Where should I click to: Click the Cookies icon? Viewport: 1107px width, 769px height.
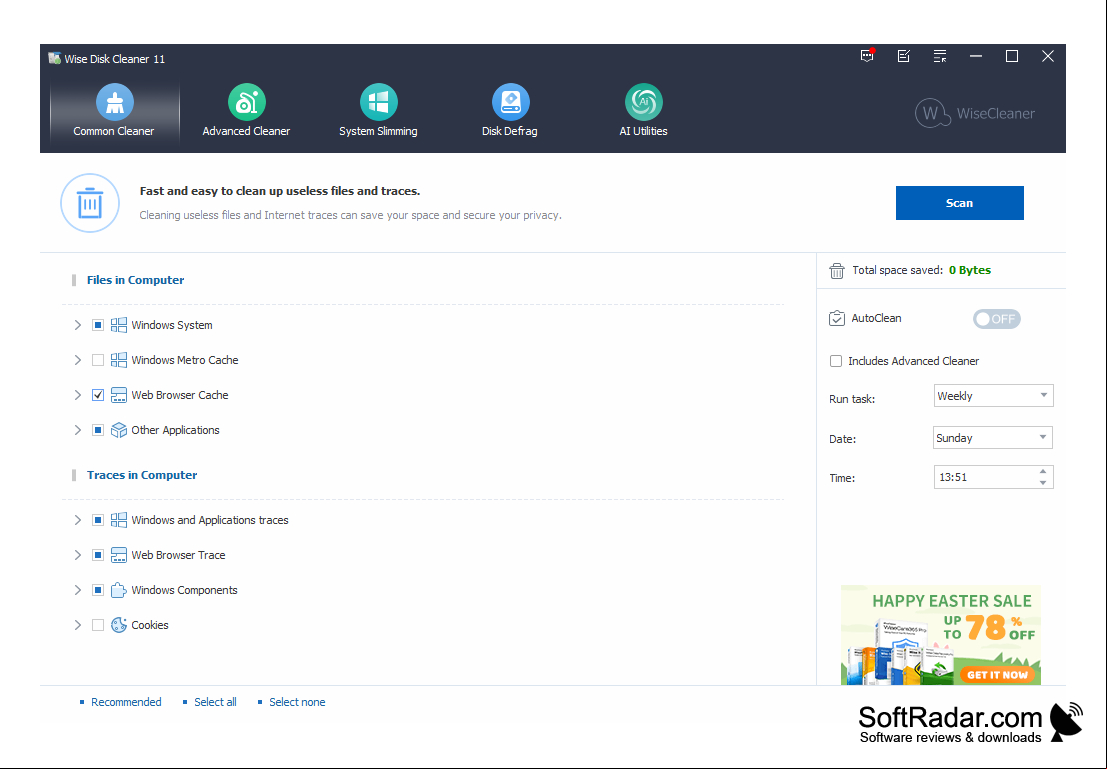click(x=119, y=625)
